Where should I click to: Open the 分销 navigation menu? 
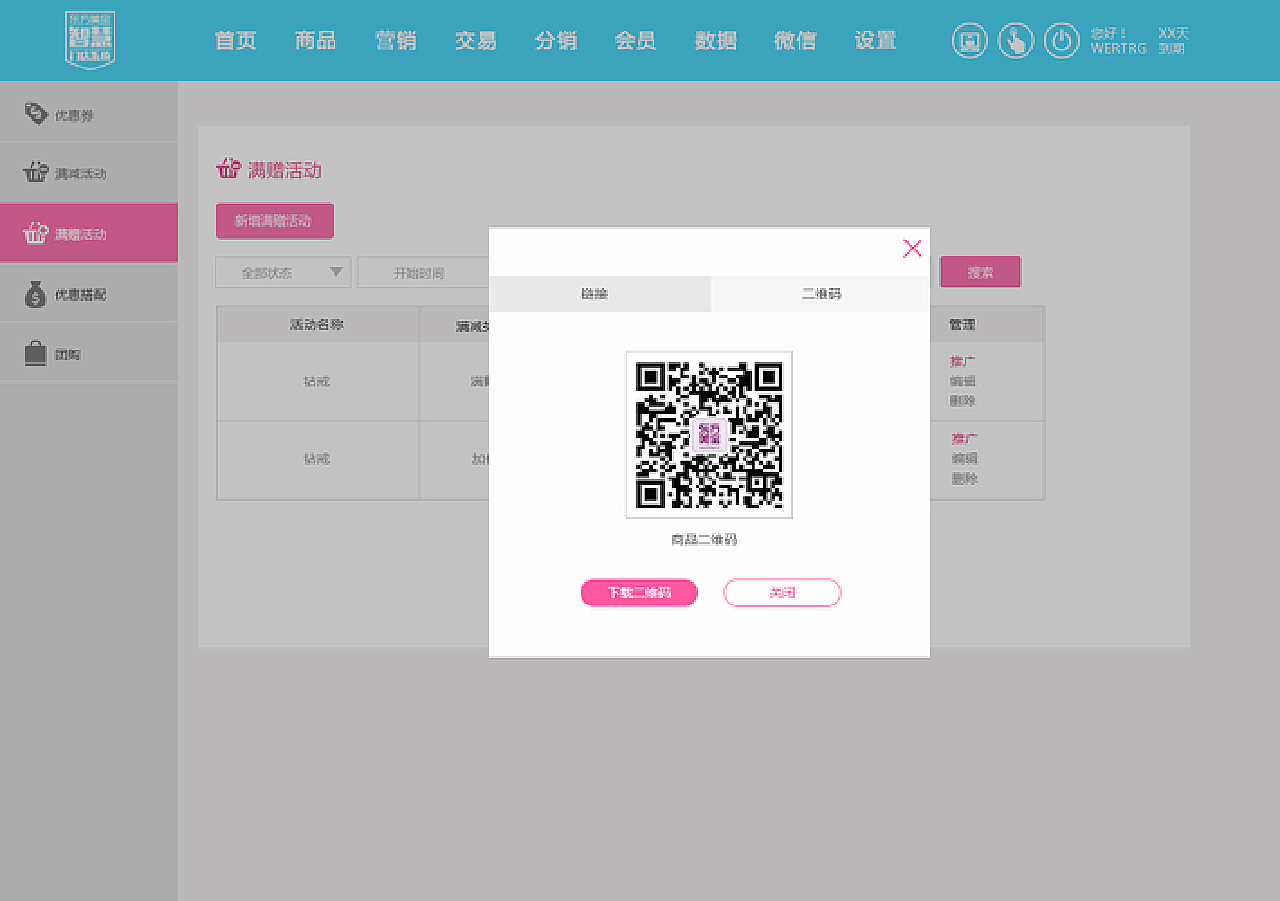click(x=556, y=40)
